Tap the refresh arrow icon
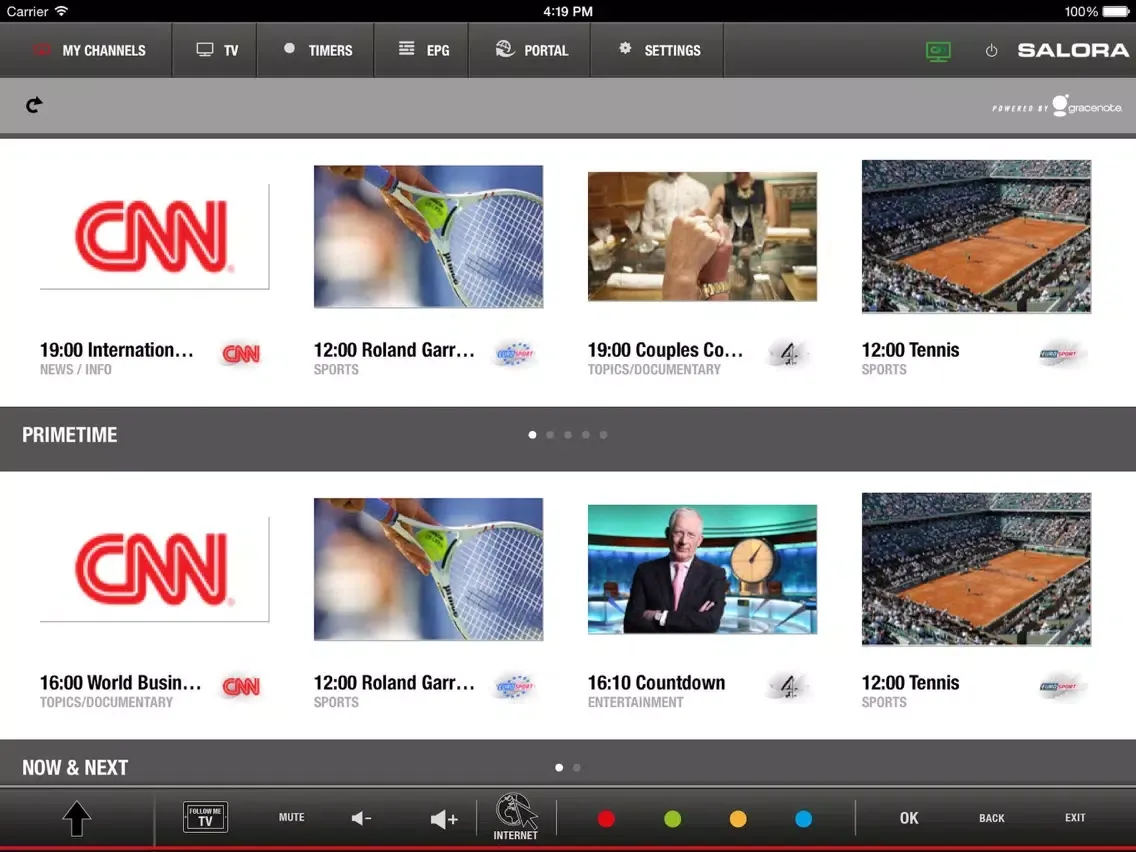The image size is (1136, 852). click(34, 105)
